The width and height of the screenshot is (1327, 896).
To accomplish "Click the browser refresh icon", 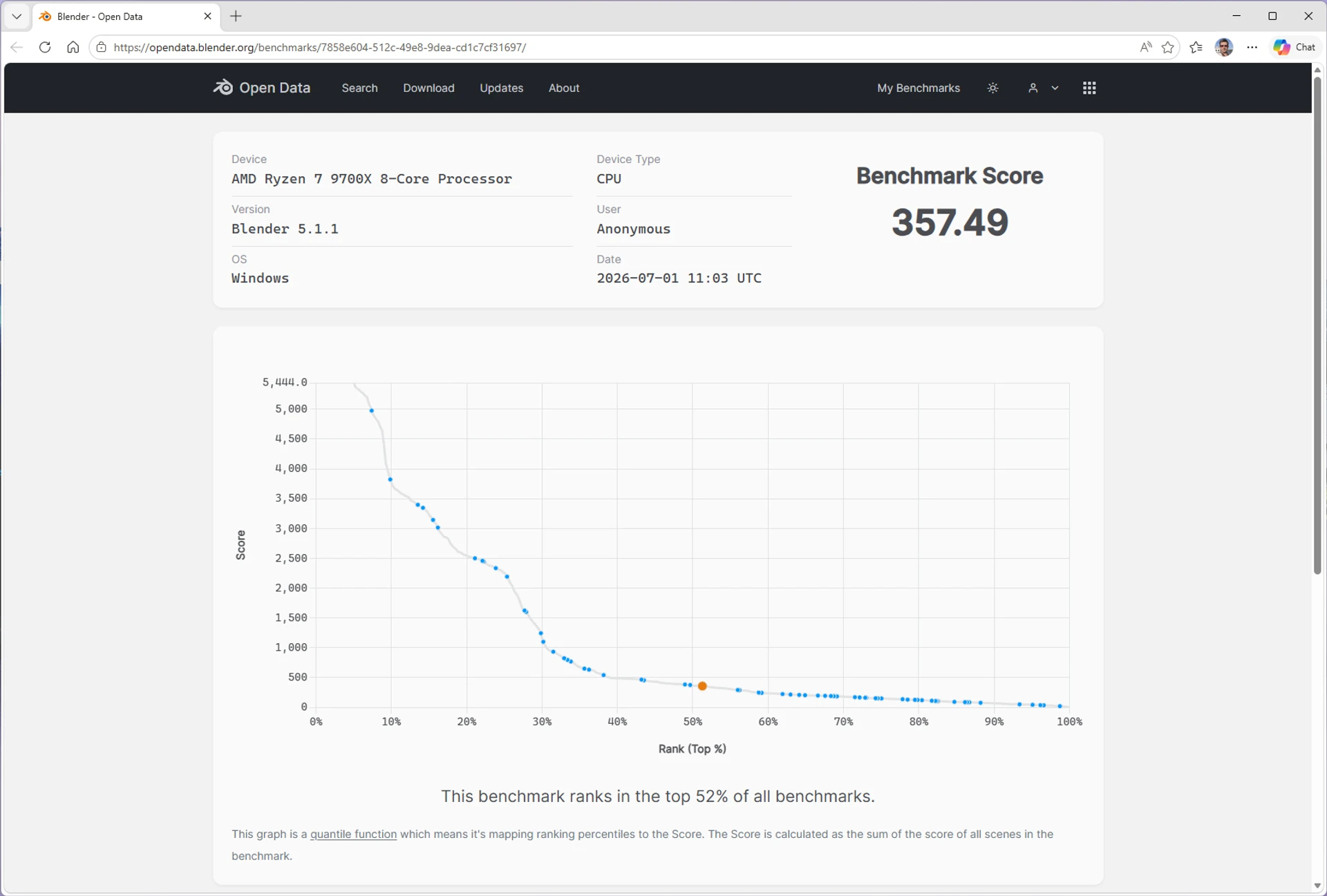I will 45,47.
